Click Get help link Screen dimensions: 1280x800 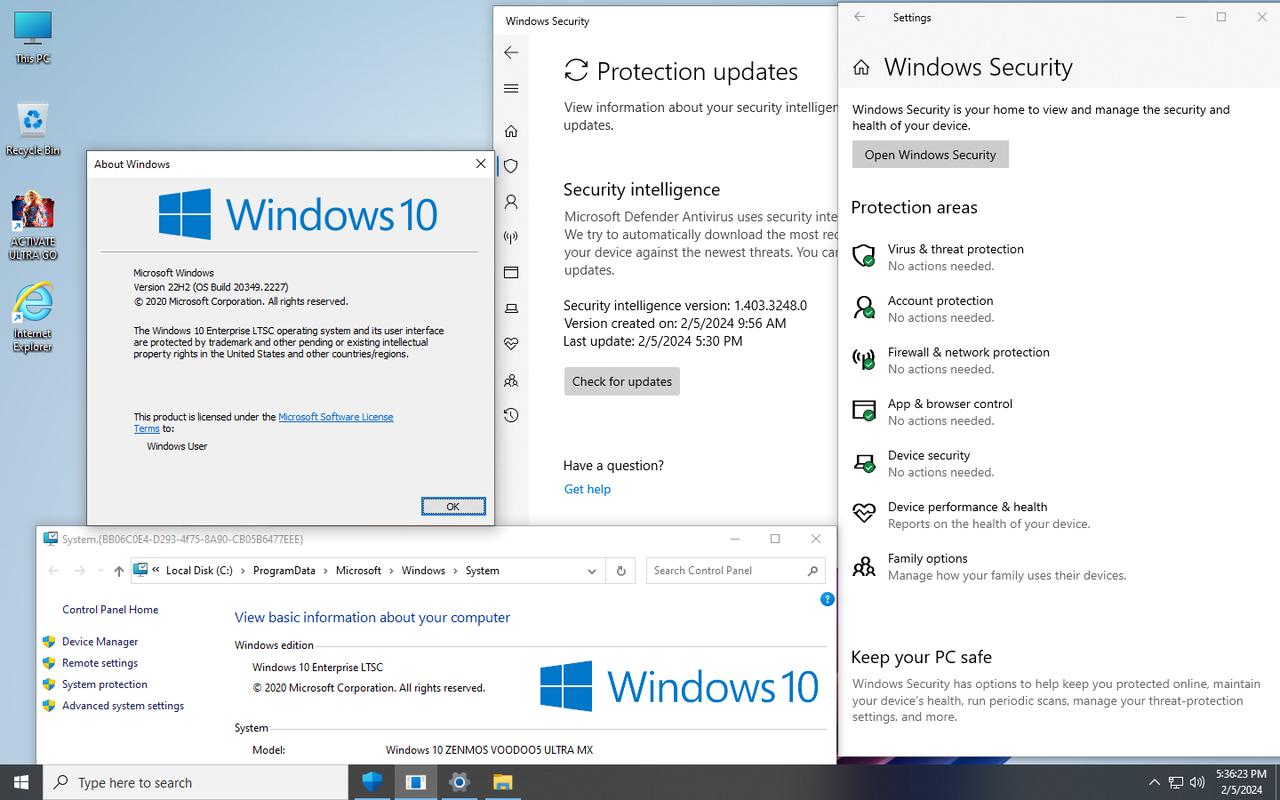[587, 489]
